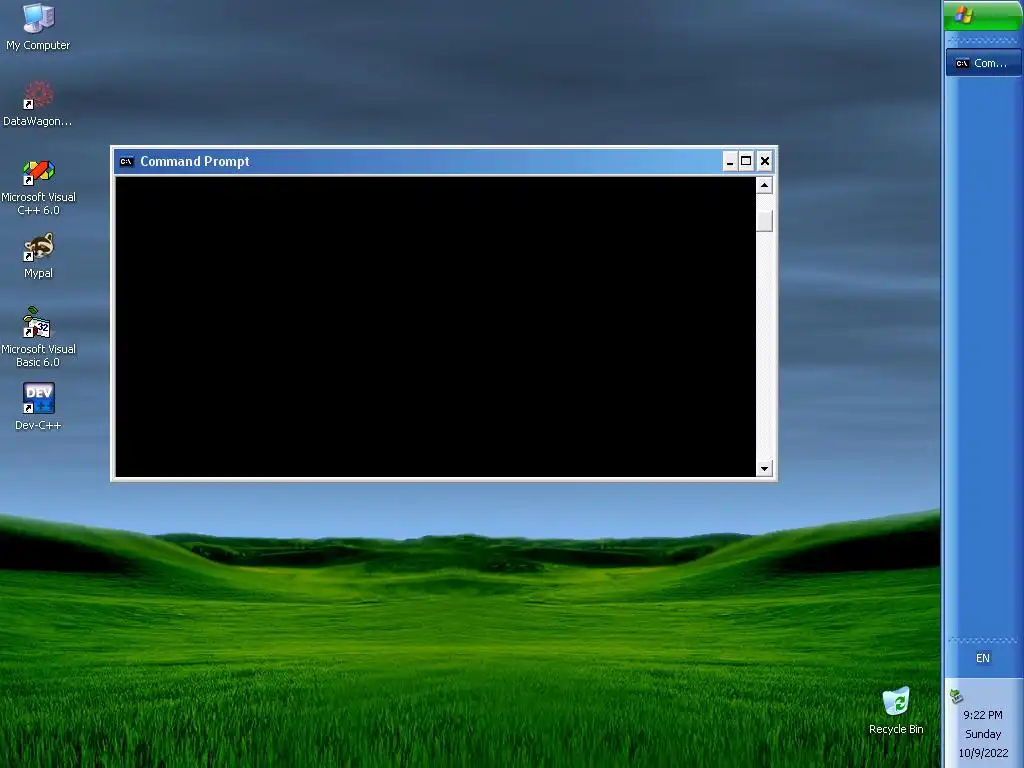Open the Command Prompt window system menu icon
Screen dimensions: 1024x768
click(x=127, y=161)
